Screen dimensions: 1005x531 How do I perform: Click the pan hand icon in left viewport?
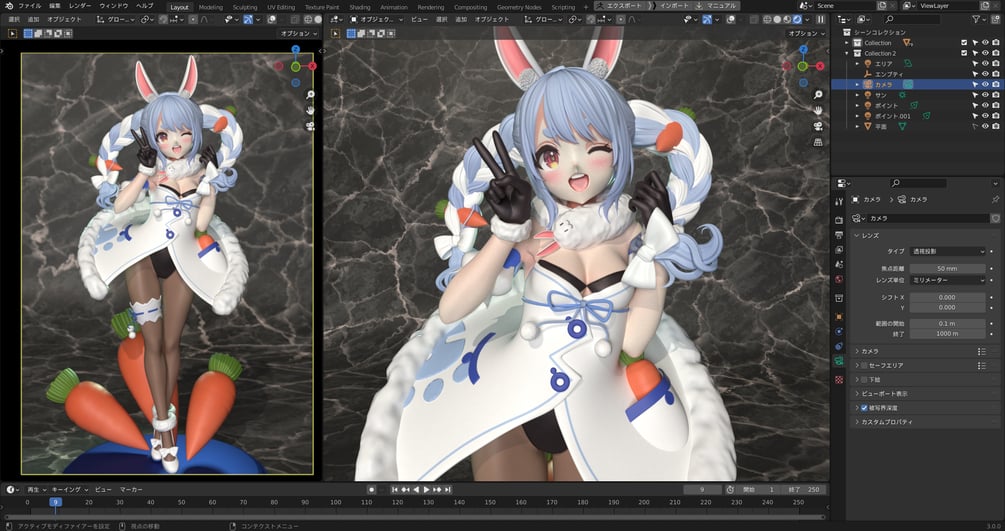click(x=310, y=110)
